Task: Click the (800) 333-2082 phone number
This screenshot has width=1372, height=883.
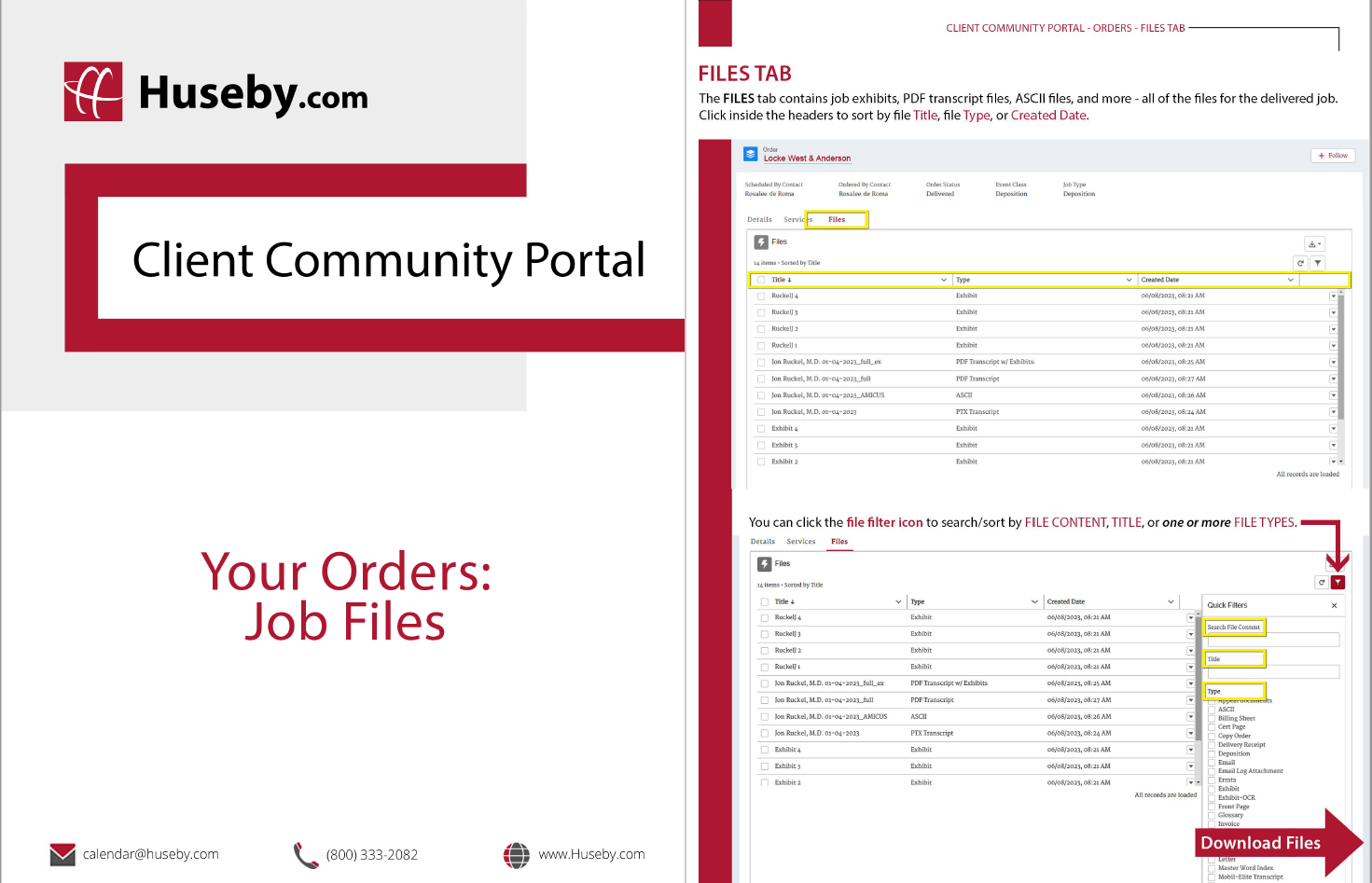Action: [372, 855]
